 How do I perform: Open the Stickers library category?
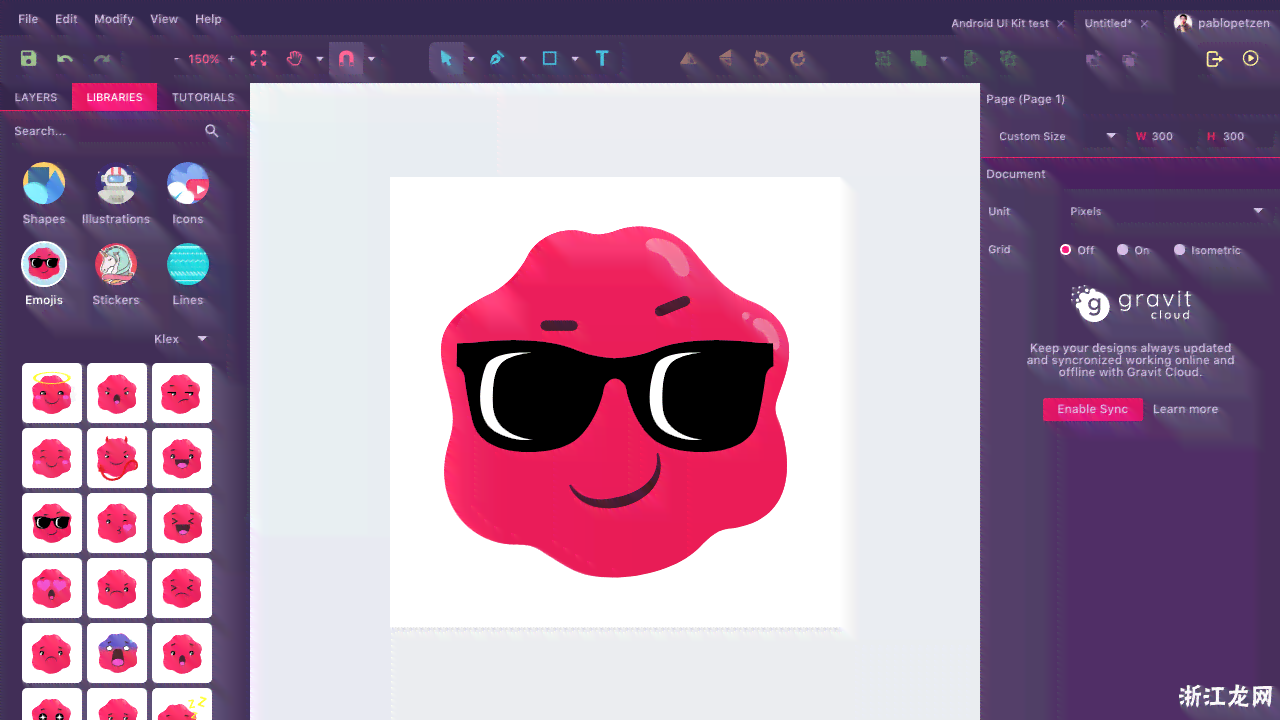pyautogui.click(x=116, y=275)
